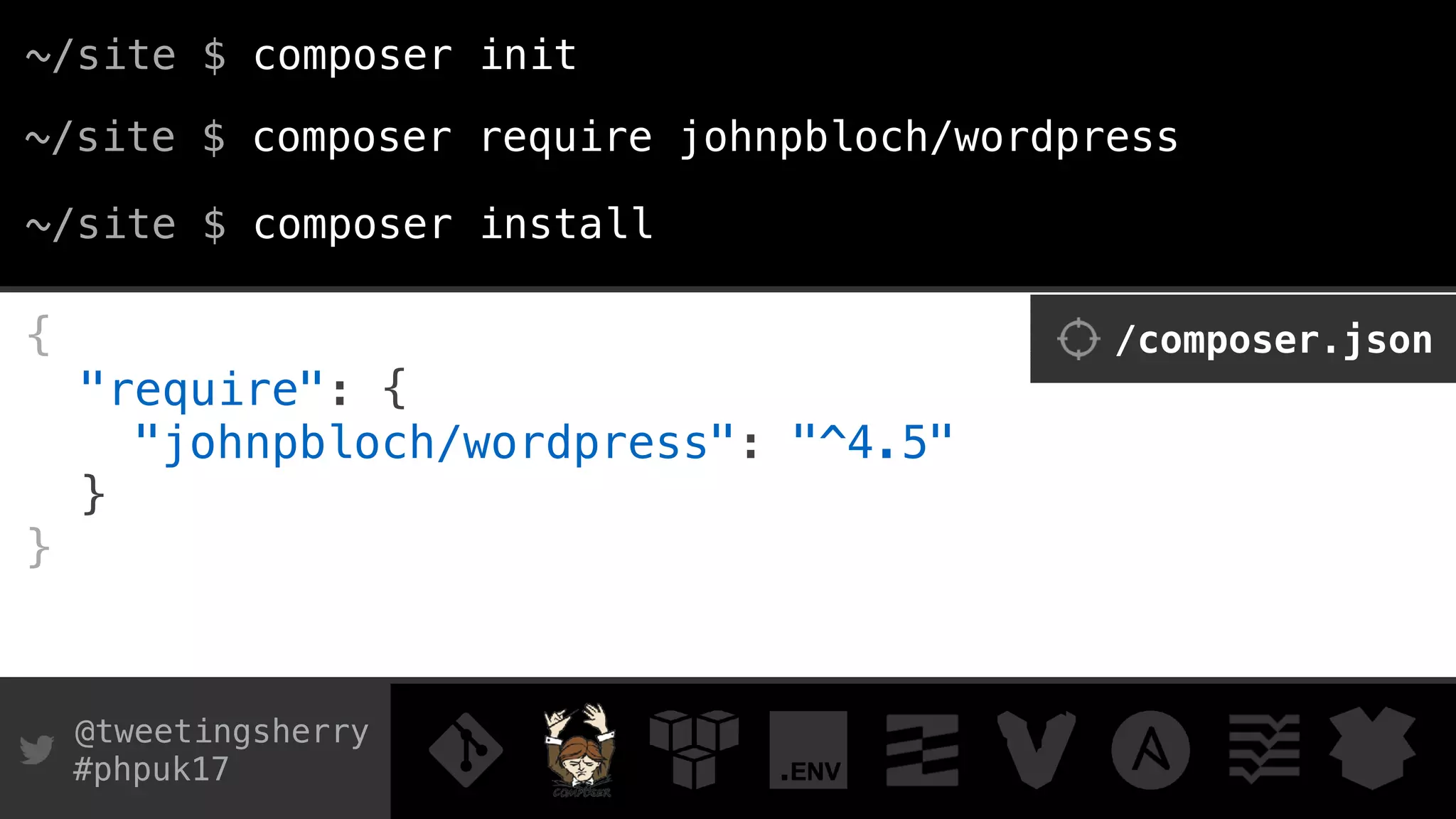Click the @tweetingsherry handle

pyautogui.click(x=222, y=732)
